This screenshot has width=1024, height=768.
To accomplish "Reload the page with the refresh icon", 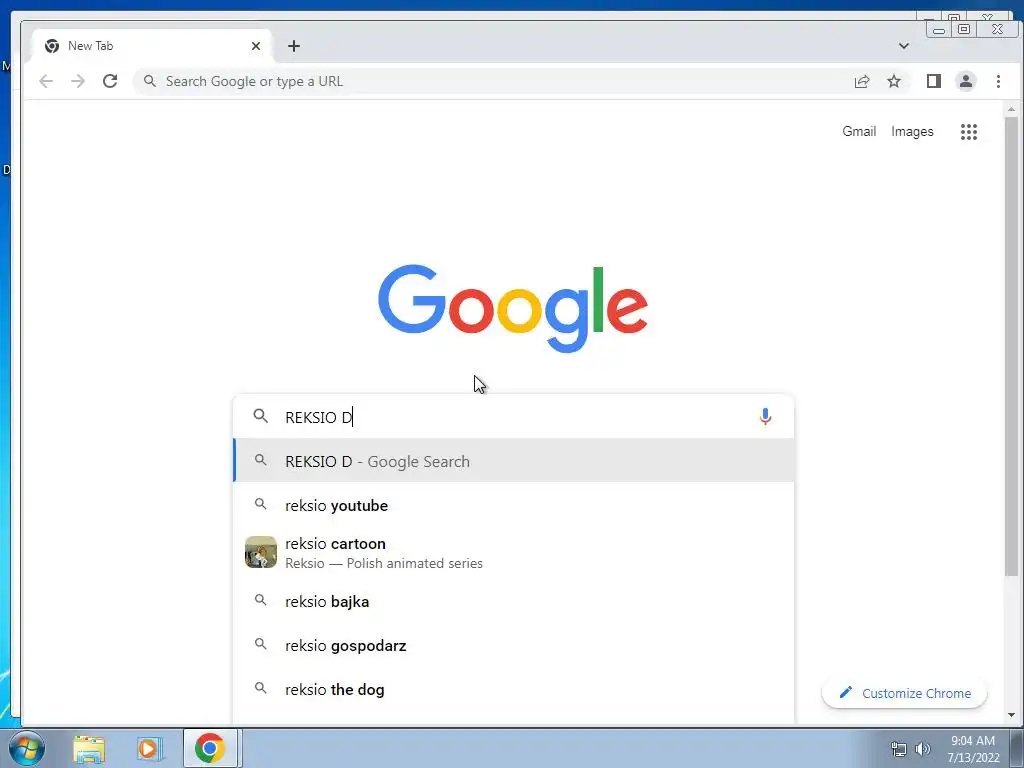I will (110, 81).
